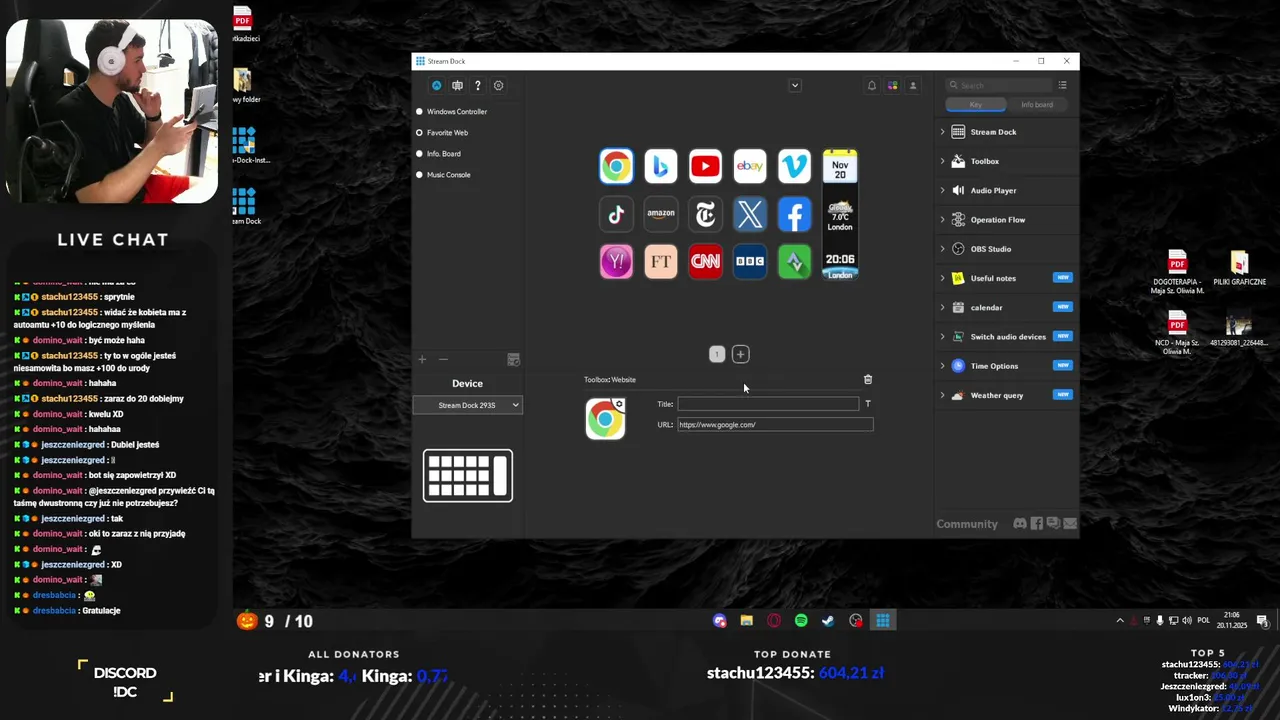The image size is (1280, 720).
Task: Select the Amazon key
Action: (661, 213)
